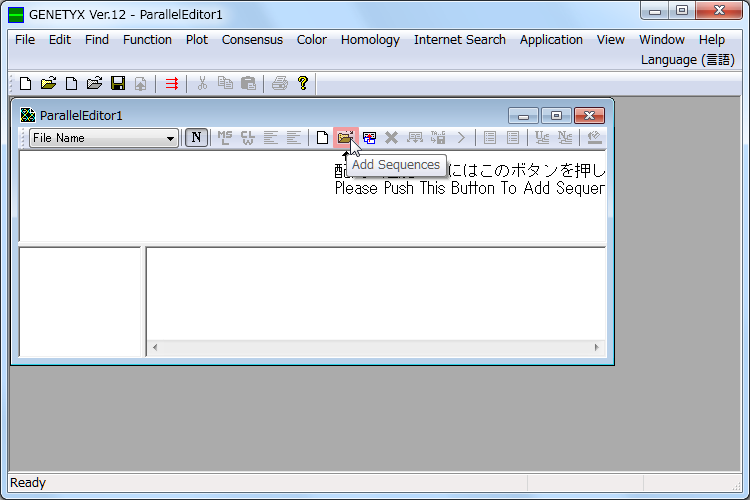Click the red triple arrows icon
The width and height of the screenshot is (750, 500).
pos(172,84)
